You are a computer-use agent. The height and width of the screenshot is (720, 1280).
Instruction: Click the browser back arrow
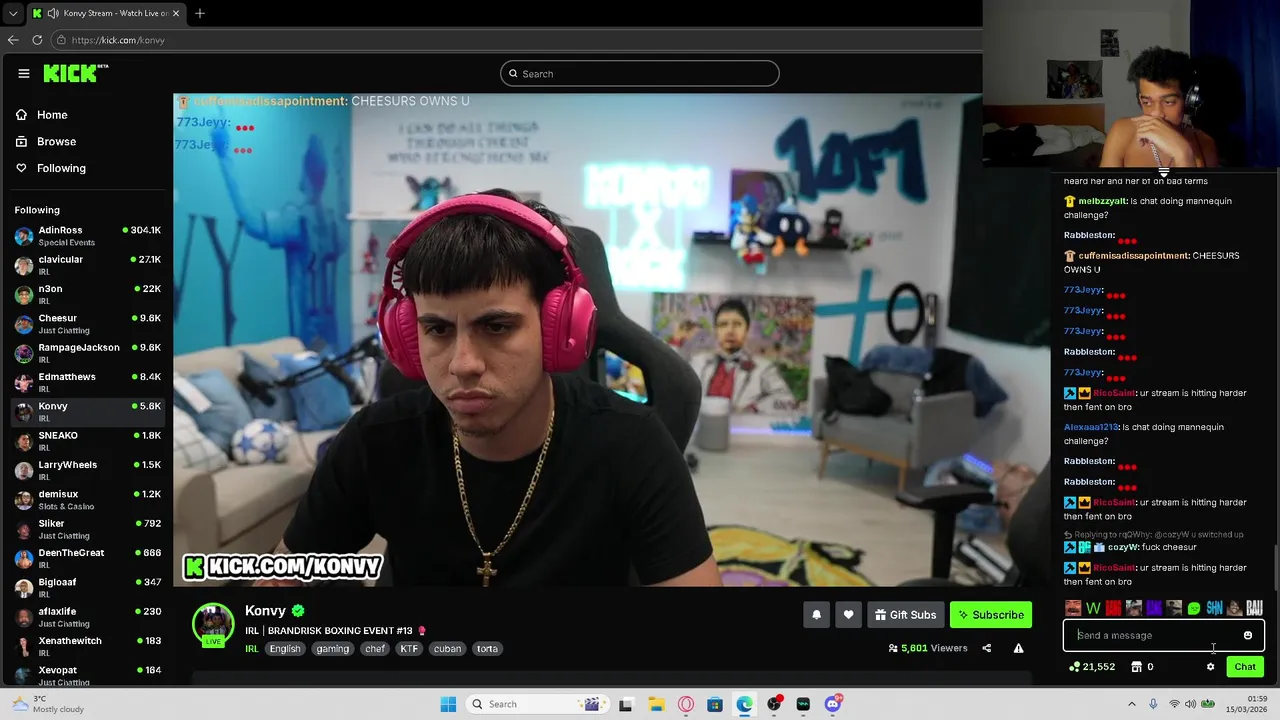[13, 40]
